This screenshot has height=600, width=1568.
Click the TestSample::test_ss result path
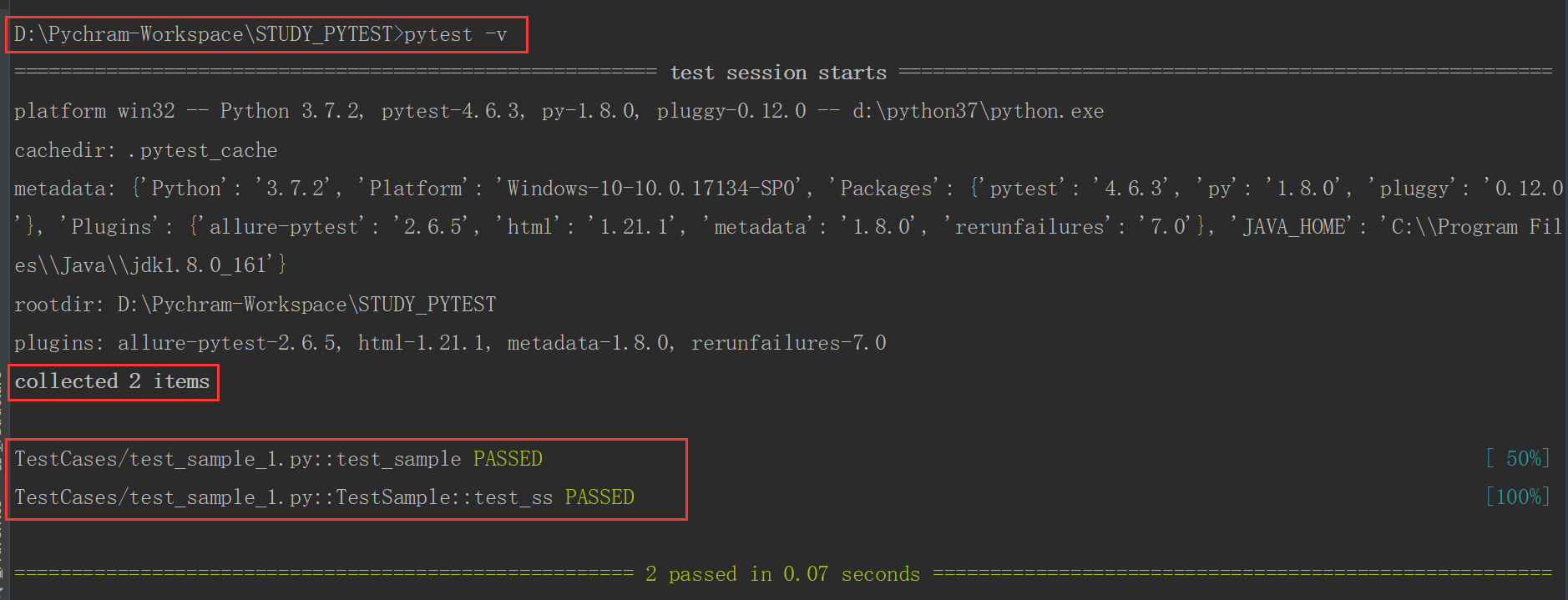[284, 497]
